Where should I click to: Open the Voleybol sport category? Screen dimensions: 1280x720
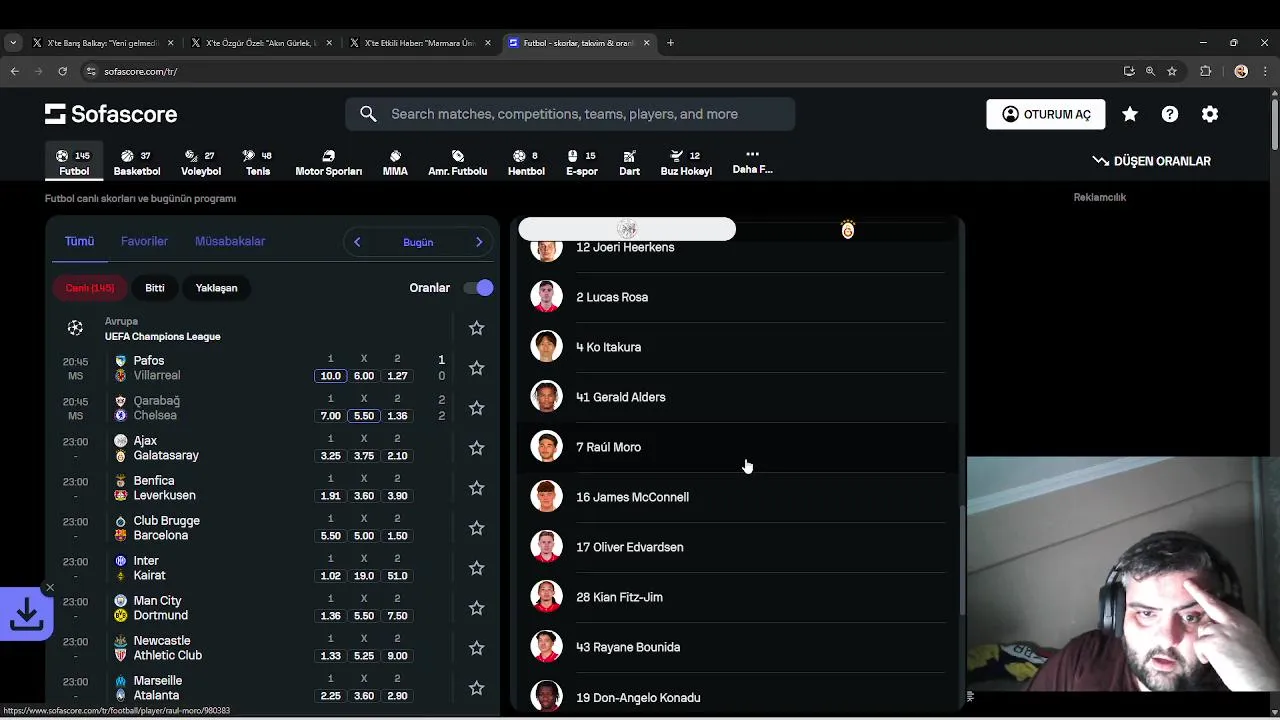tap(201, 163)
